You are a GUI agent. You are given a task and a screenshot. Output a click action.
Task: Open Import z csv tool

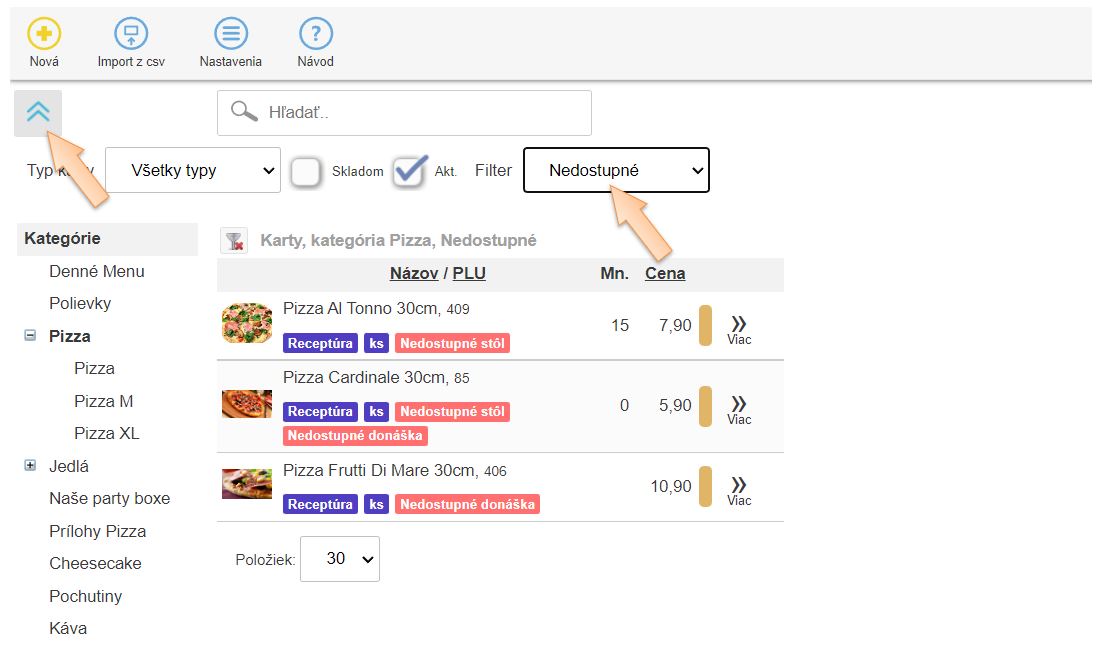(131, 35)
